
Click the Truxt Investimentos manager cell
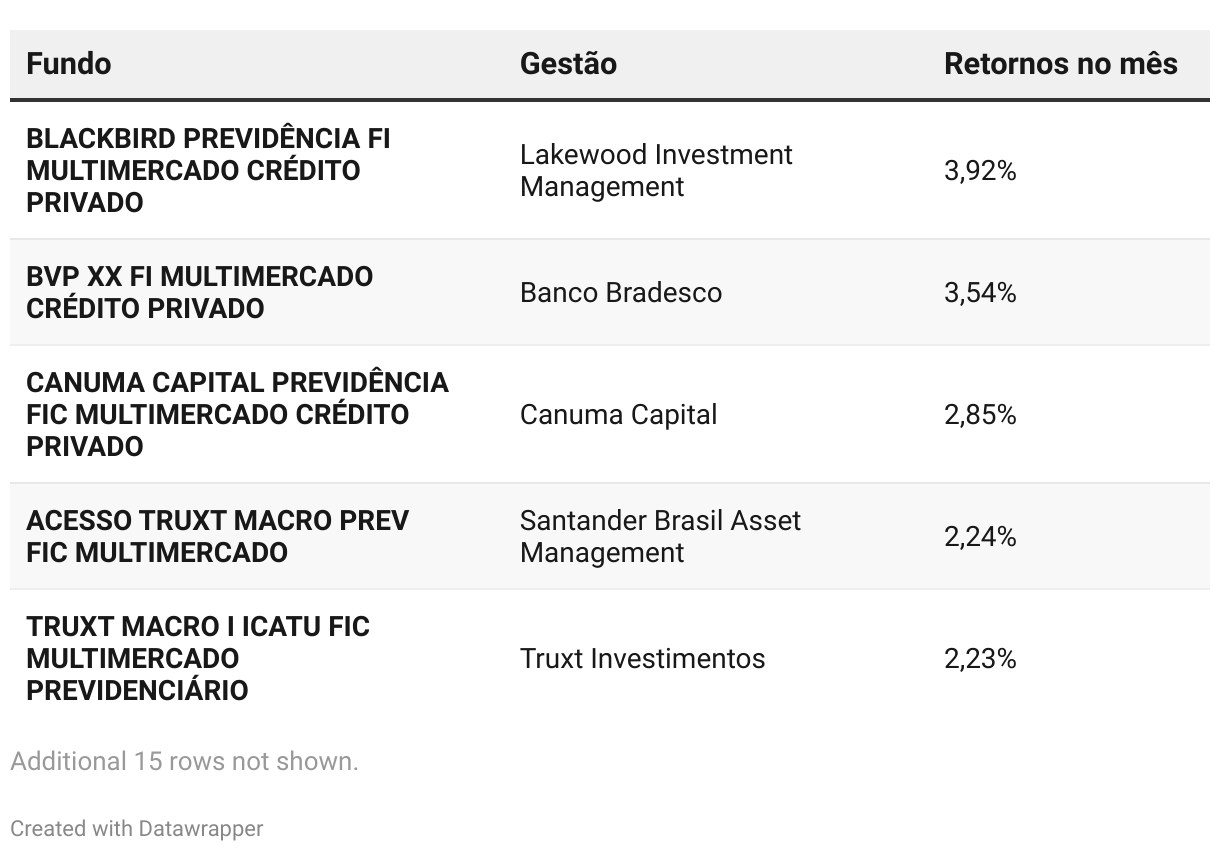642,658
